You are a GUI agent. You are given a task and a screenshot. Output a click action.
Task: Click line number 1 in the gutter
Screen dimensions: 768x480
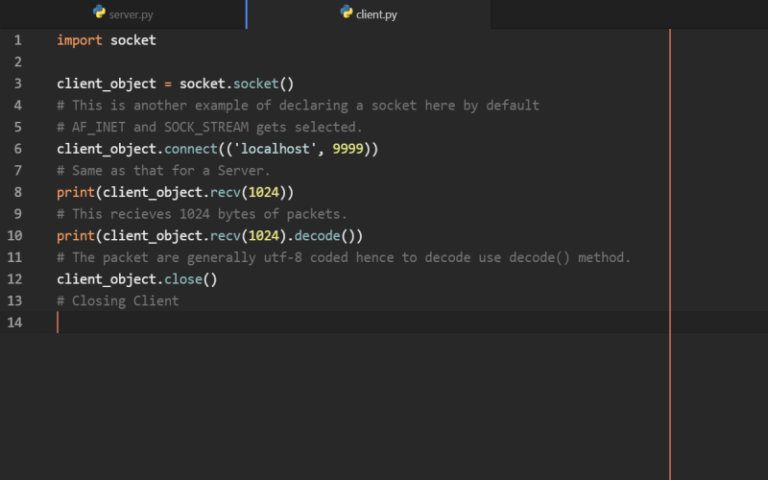point(17,41)
